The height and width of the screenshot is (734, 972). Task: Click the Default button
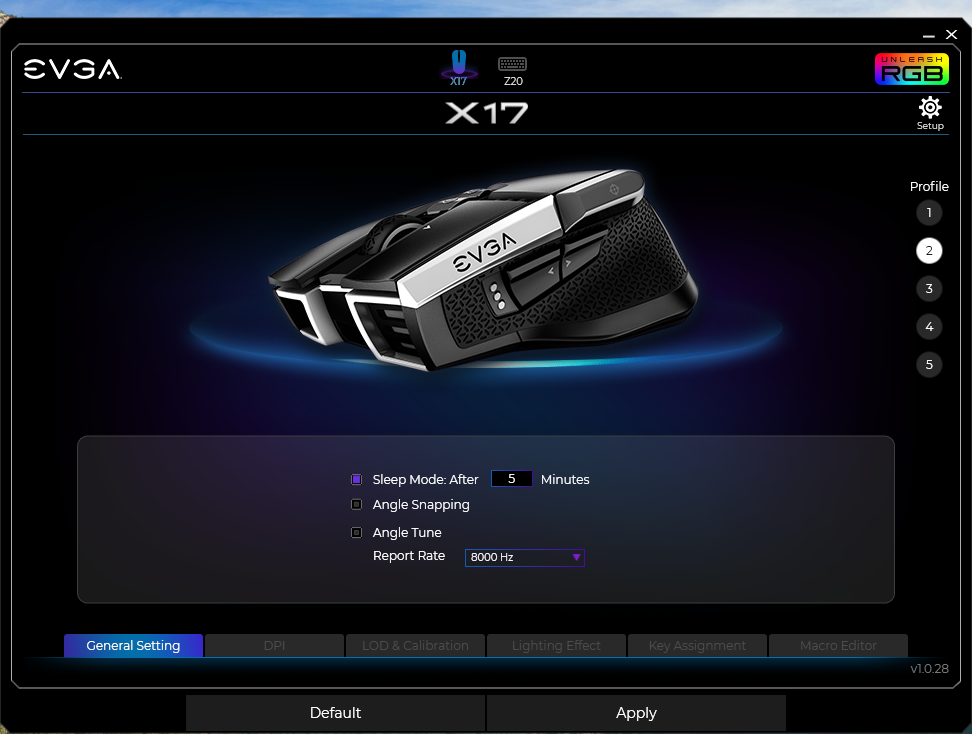point(335,713)
